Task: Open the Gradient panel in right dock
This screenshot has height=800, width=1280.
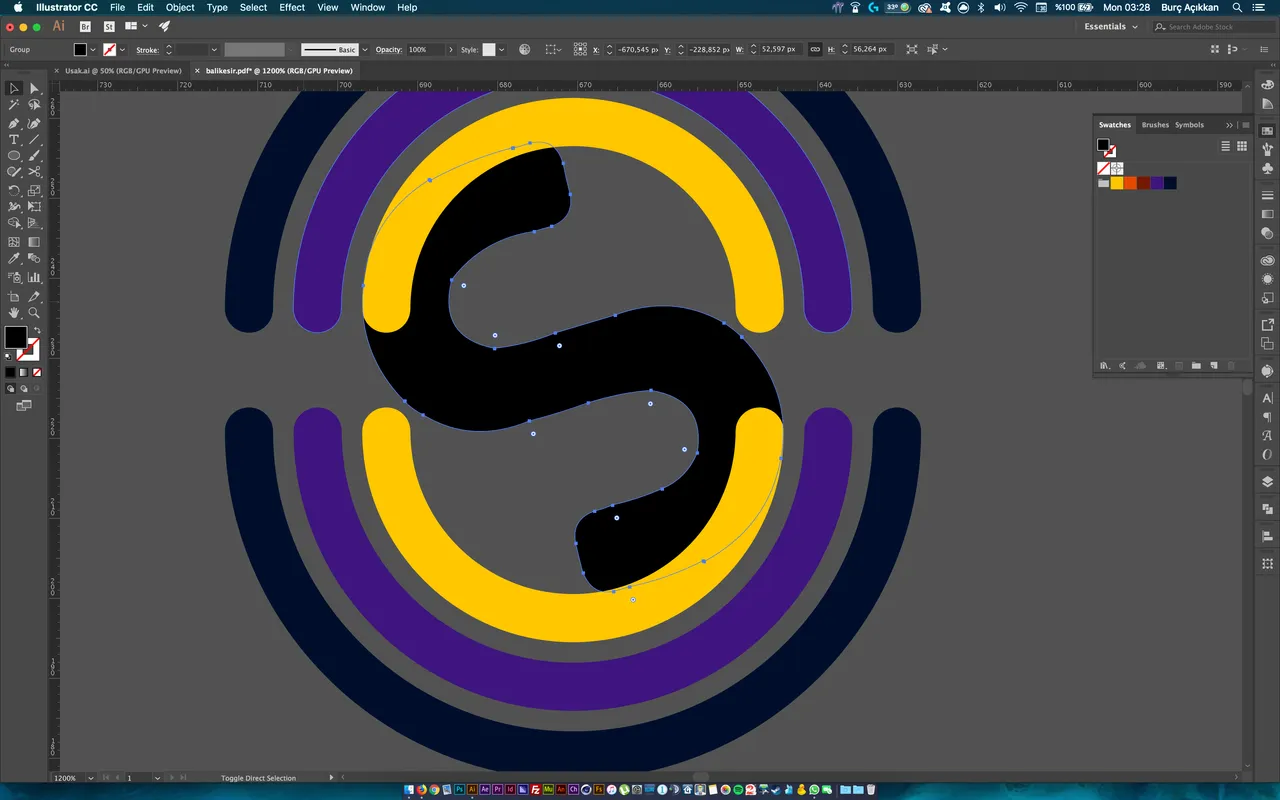Action: [x=1267, y=214]
